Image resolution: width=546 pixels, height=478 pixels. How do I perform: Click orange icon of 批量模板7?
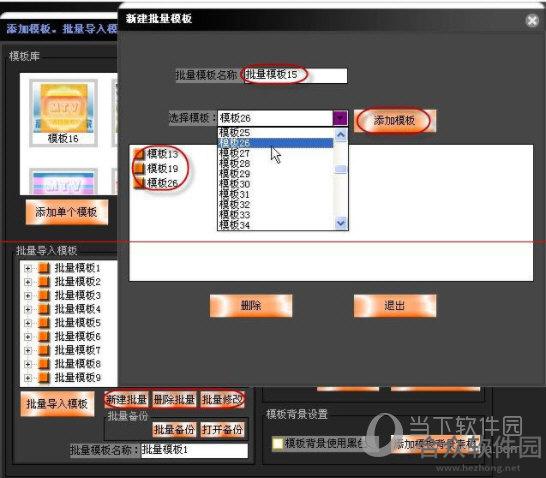pos(44,350)
